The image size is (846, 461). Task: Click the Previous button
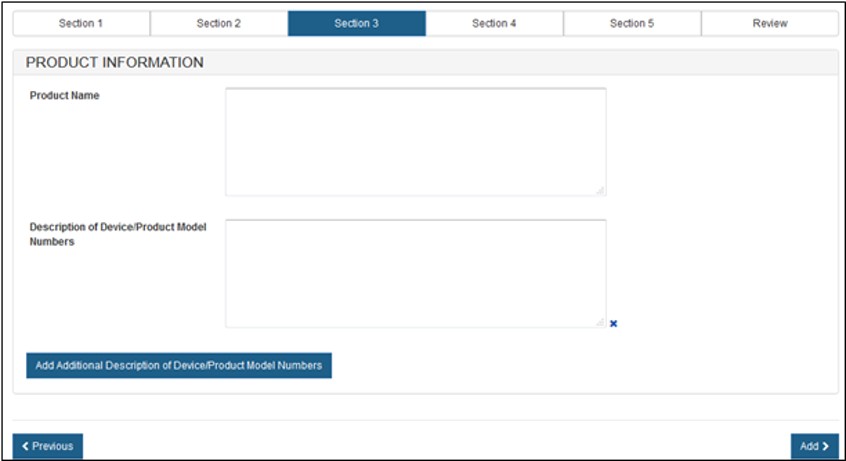(48, 446)
